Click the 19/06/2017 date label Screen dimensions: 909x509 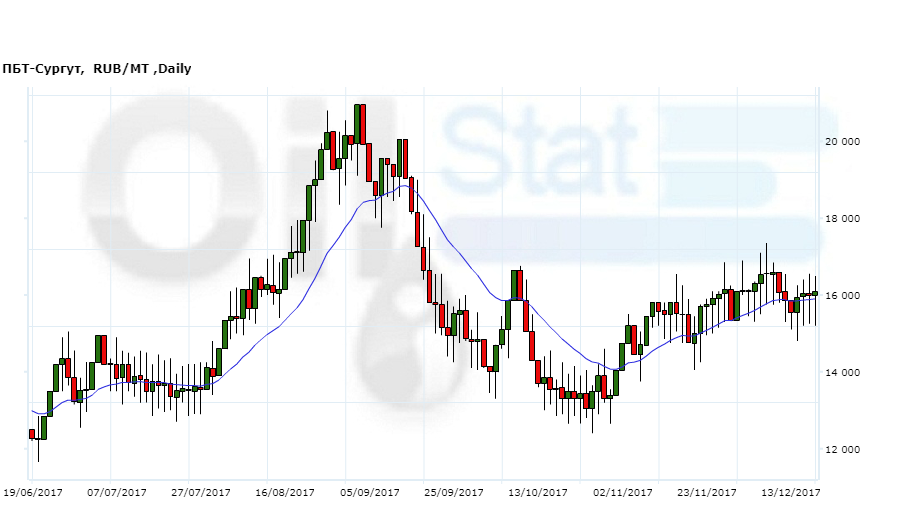coord(33,492)
